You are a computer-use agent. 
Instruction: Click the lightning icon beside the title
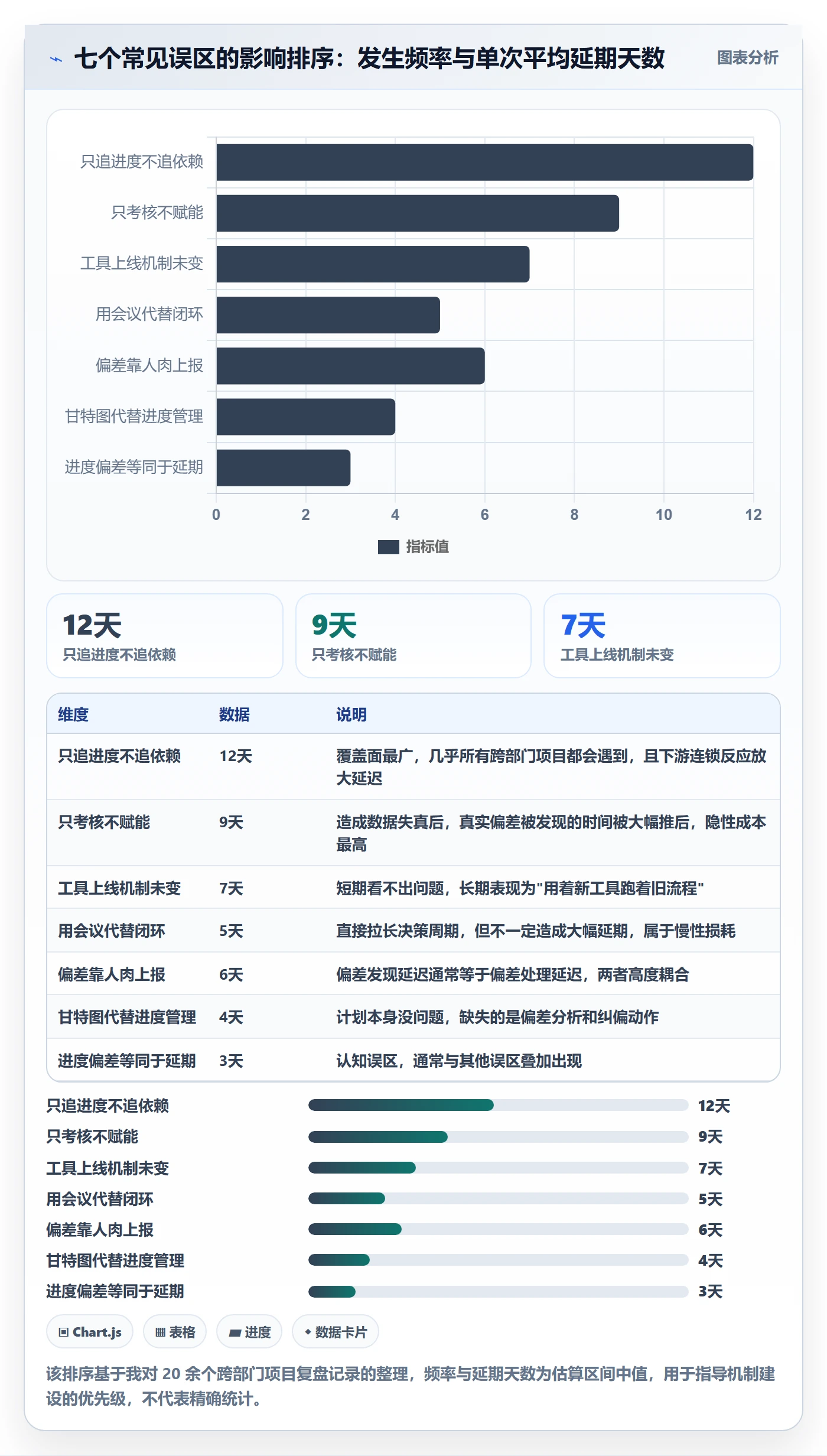point(56,59)
